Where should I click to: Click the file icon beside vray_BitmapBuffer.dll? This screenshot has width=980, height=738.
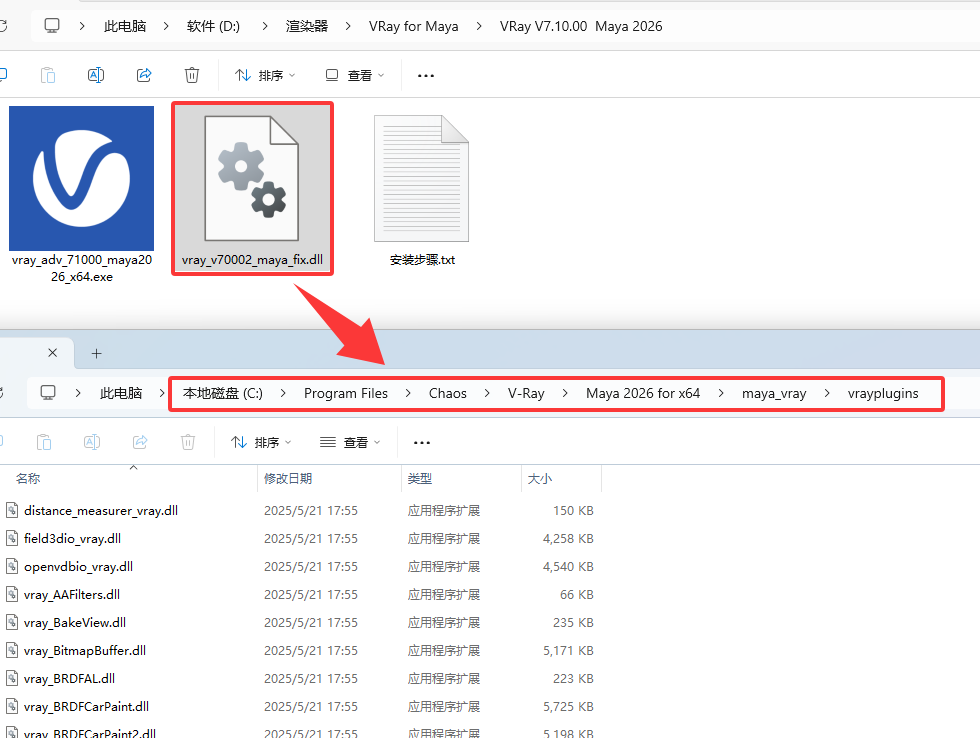tap(12, 650)
